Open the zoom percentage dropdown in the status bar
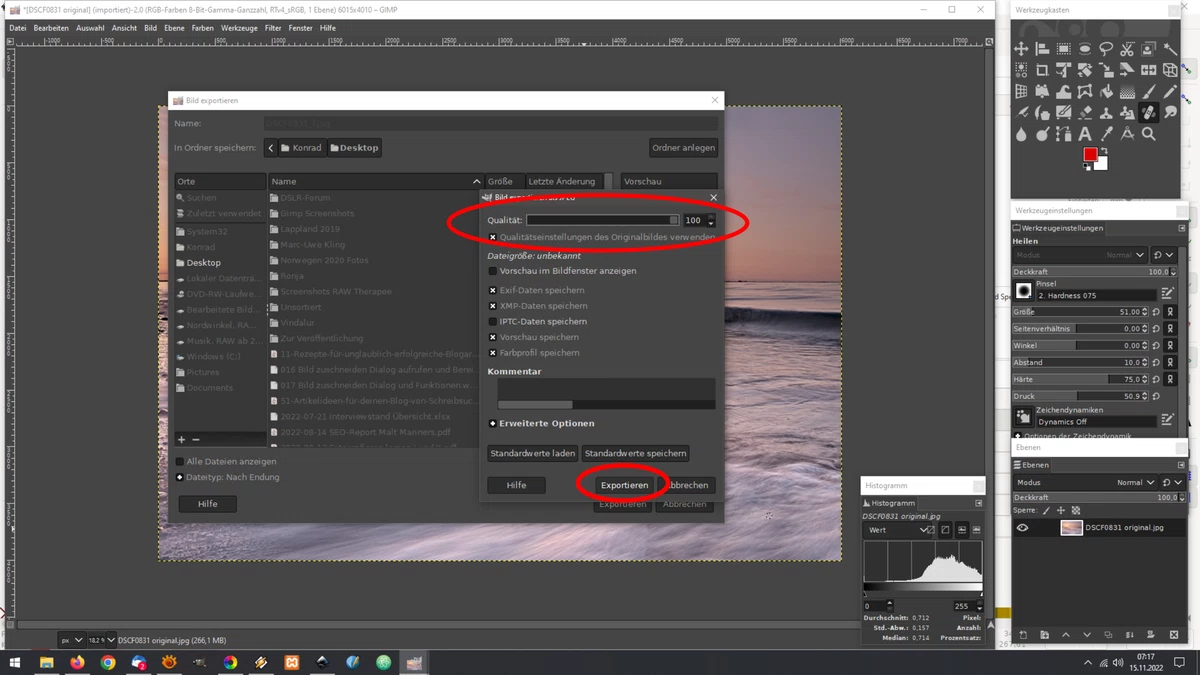 click(101, 640)
